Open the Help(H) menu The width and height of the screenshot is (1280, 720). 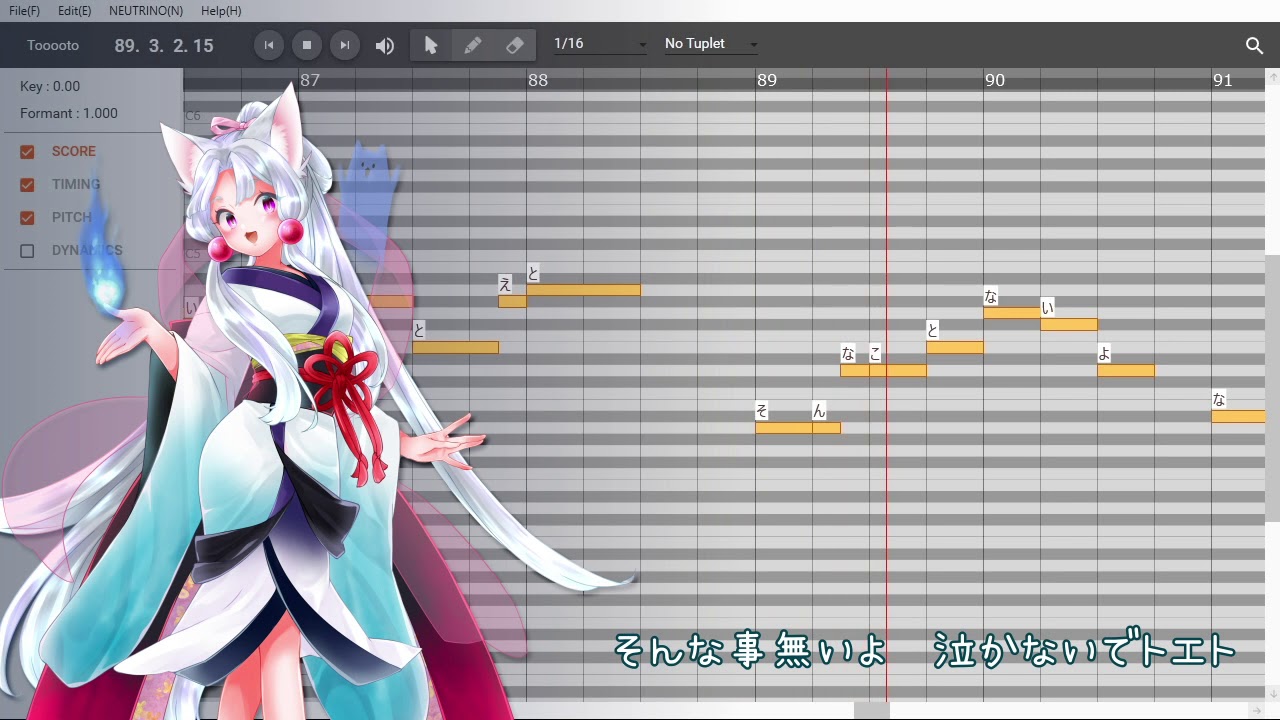point(221,11)
